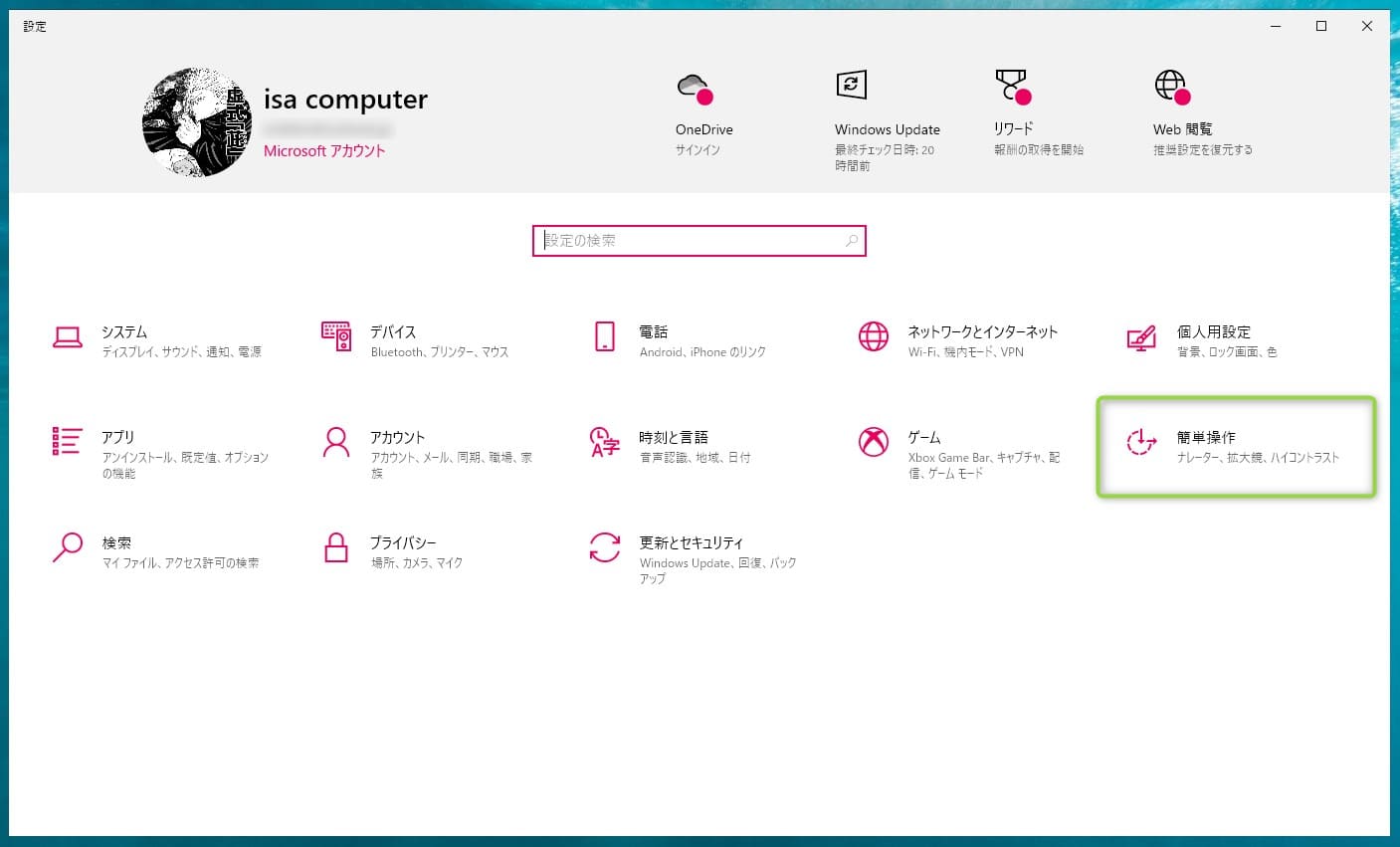Click the ディスプレイ、サウンド、通知、電源 description
This screenshot has width=1400, height=847.
coord(182,352)
